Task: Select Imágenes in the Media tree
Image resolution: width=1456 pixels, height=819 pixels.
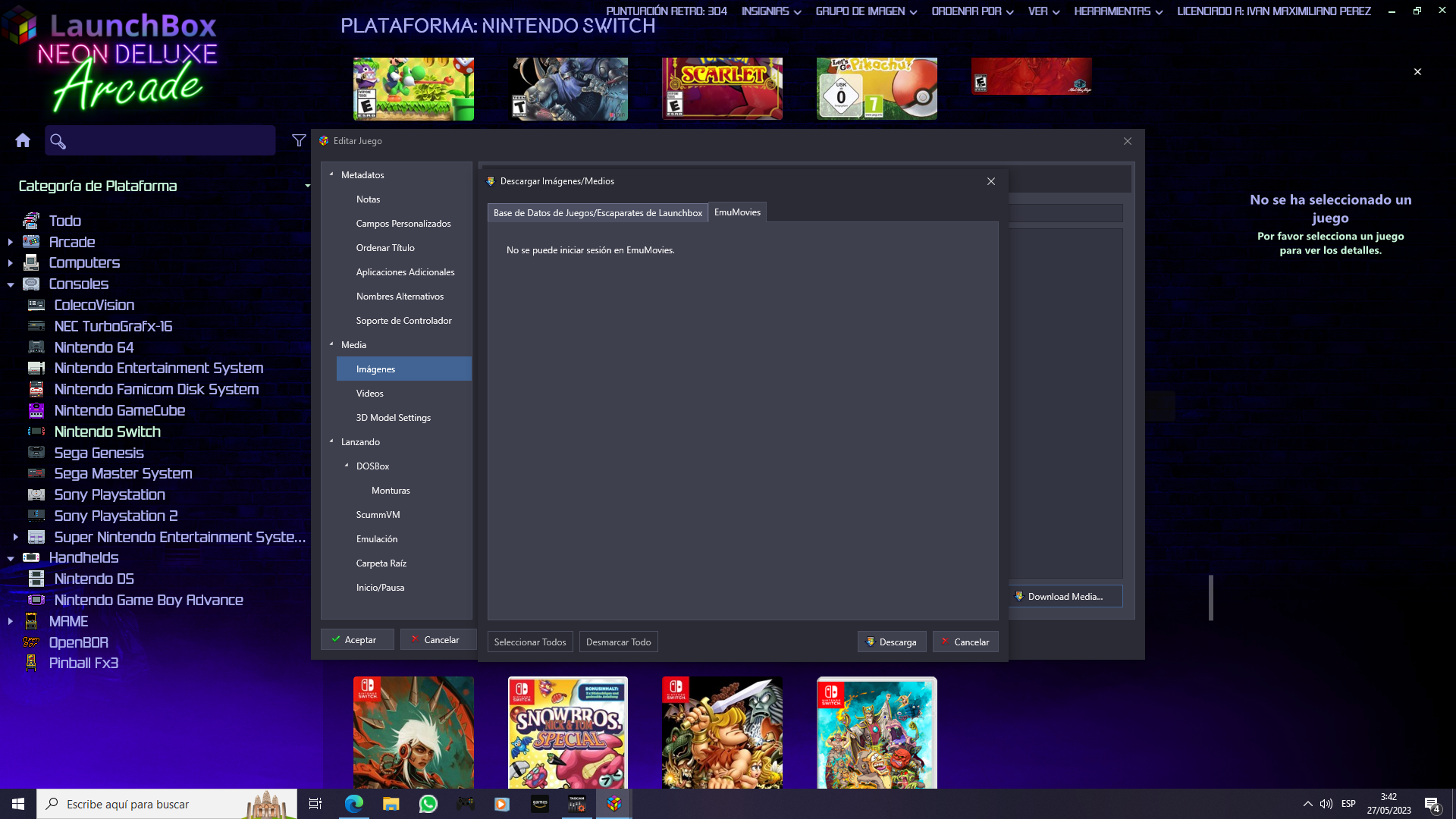Action: (x=404, y=369)
